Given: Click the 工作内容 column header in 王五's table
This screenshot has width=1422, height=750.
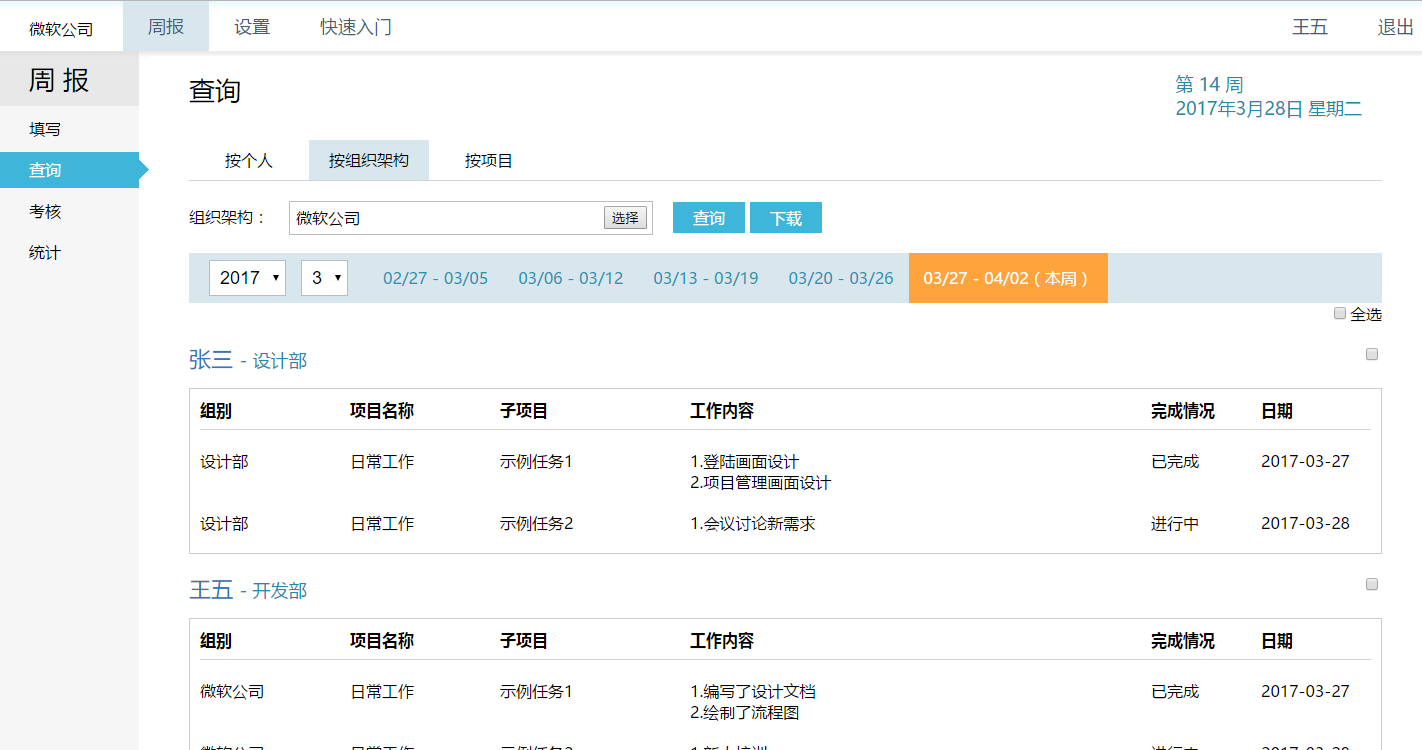Looking at the screenshot, I should tap(722, 641).
